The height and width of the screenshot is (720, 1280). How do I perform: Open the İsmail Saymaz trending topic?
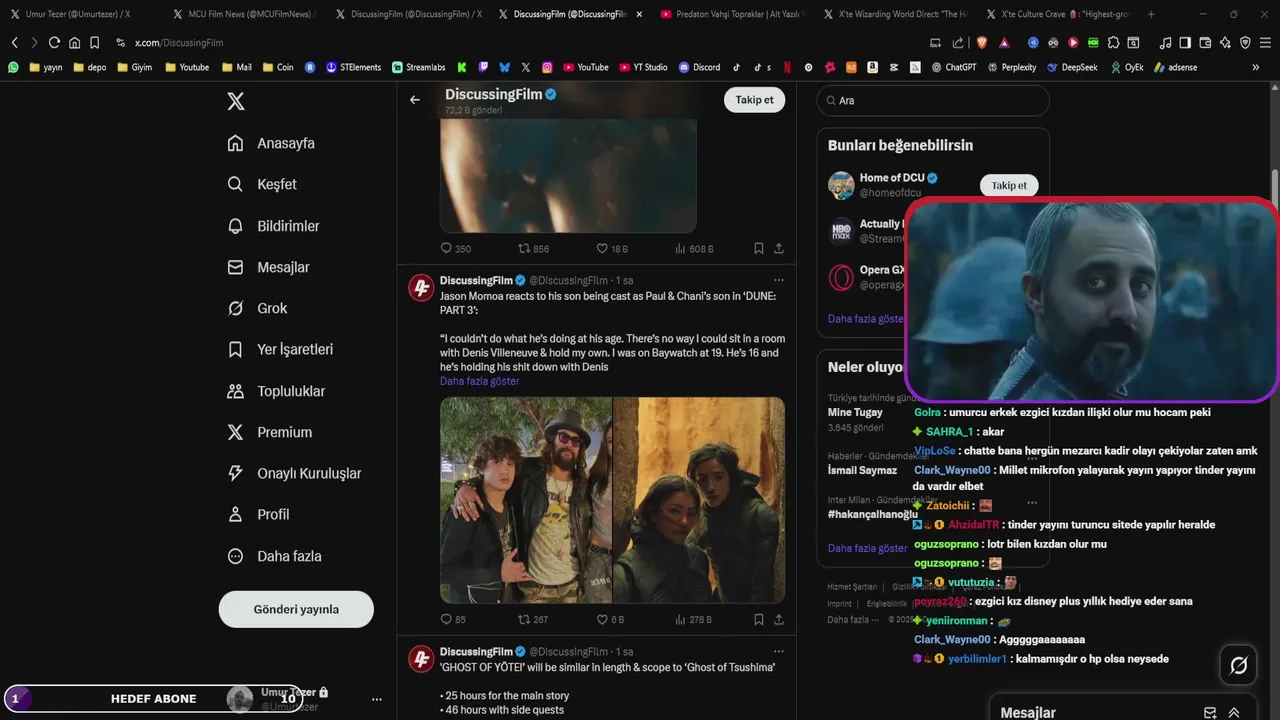[862, 470]
